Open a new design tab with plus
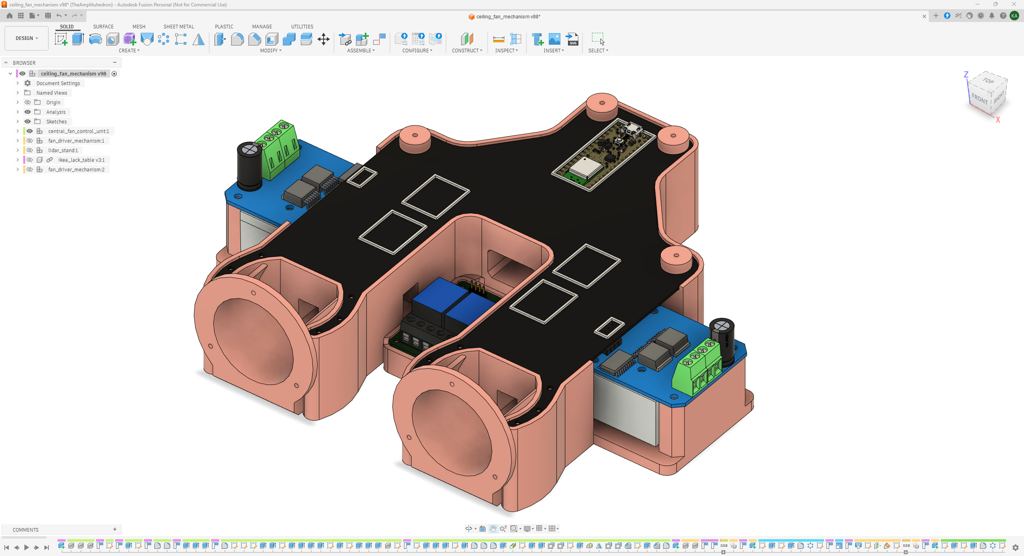This screenshot has width=1024, height=556. [935, 16]
